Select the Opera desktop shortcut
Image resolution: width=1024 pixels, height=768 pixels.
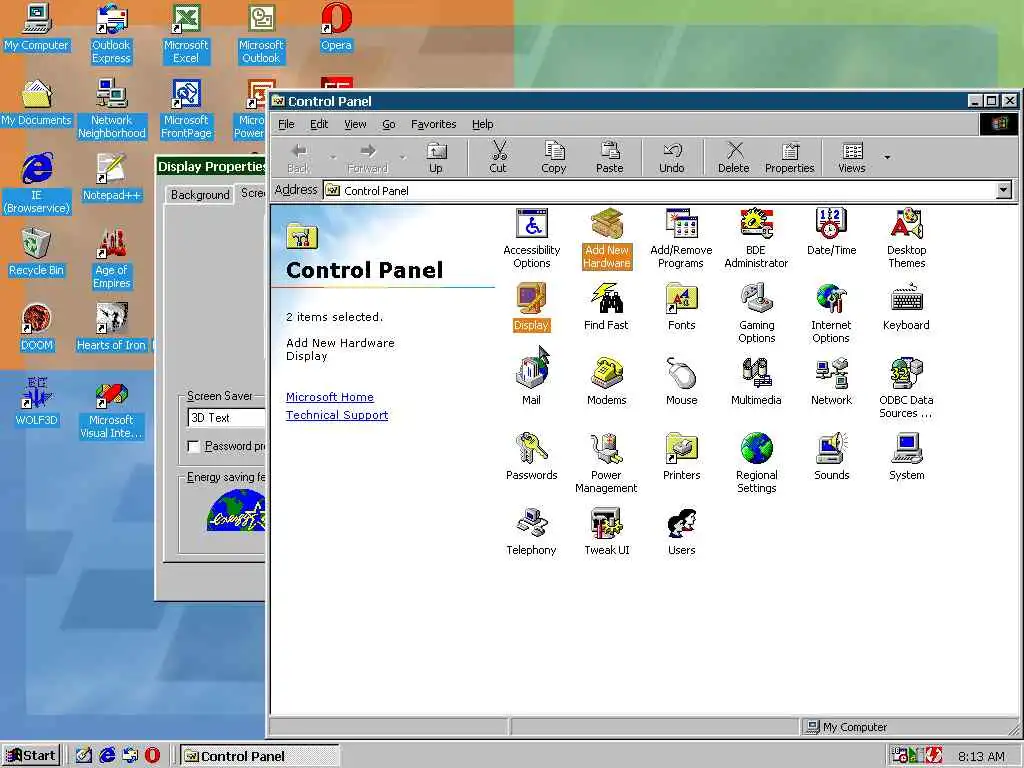(x=336, y=27)
